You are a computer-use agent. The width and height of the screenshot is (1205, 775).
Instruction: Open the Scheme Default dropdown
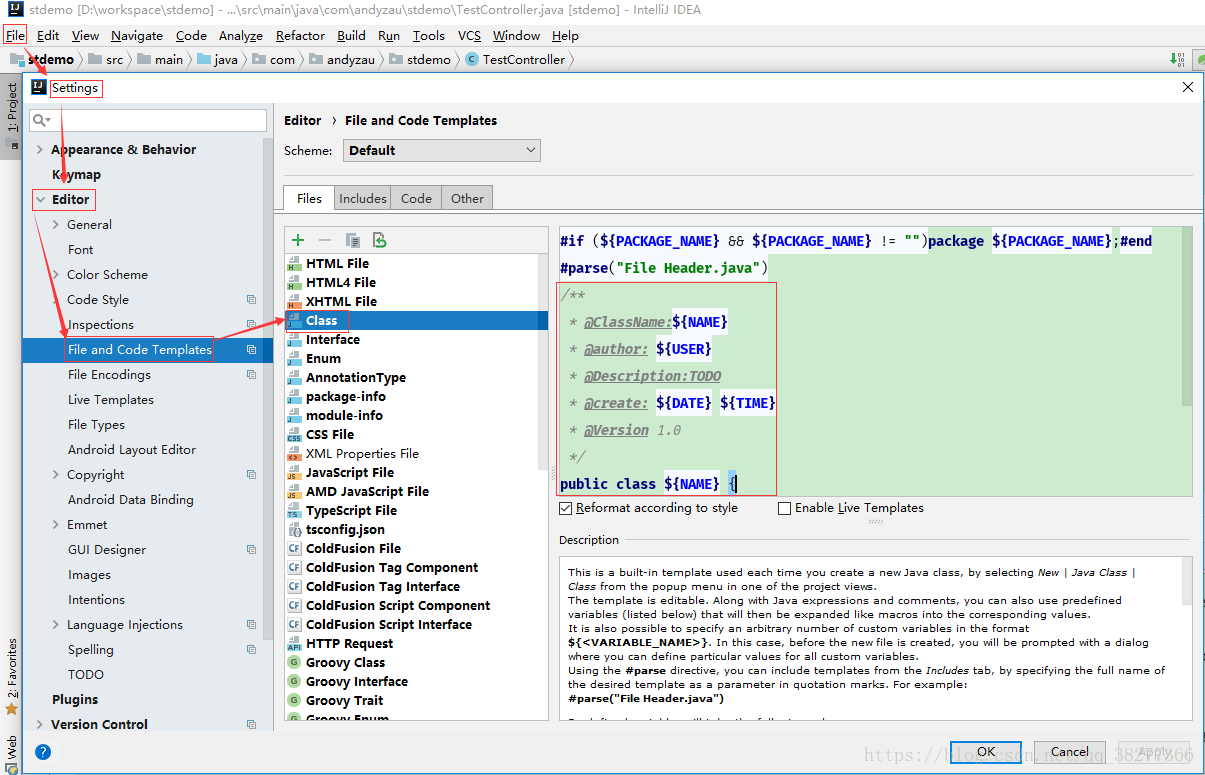click(x=442, y=151)
